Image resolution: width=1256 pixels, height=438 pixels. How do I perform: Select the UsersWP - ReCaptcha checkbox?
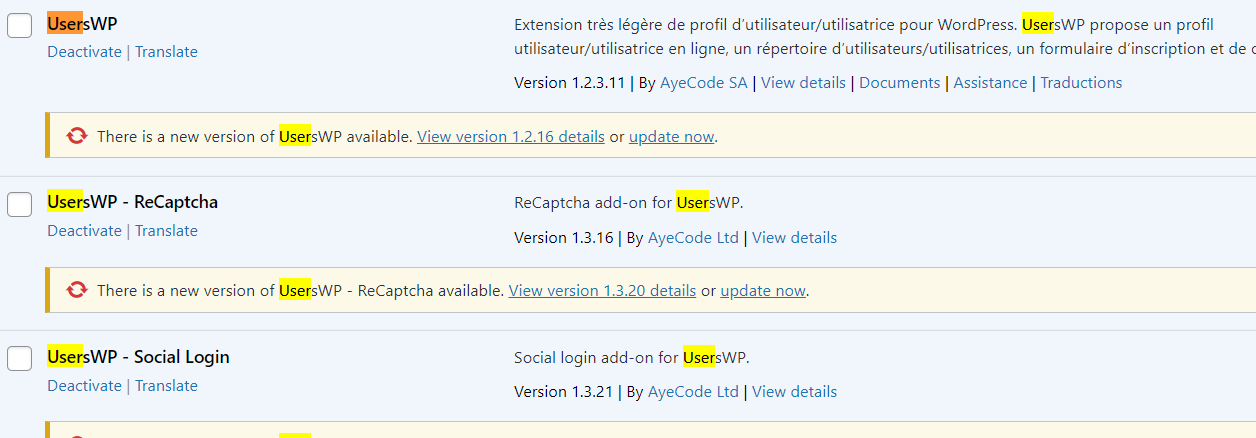click(x=19, y=204)
